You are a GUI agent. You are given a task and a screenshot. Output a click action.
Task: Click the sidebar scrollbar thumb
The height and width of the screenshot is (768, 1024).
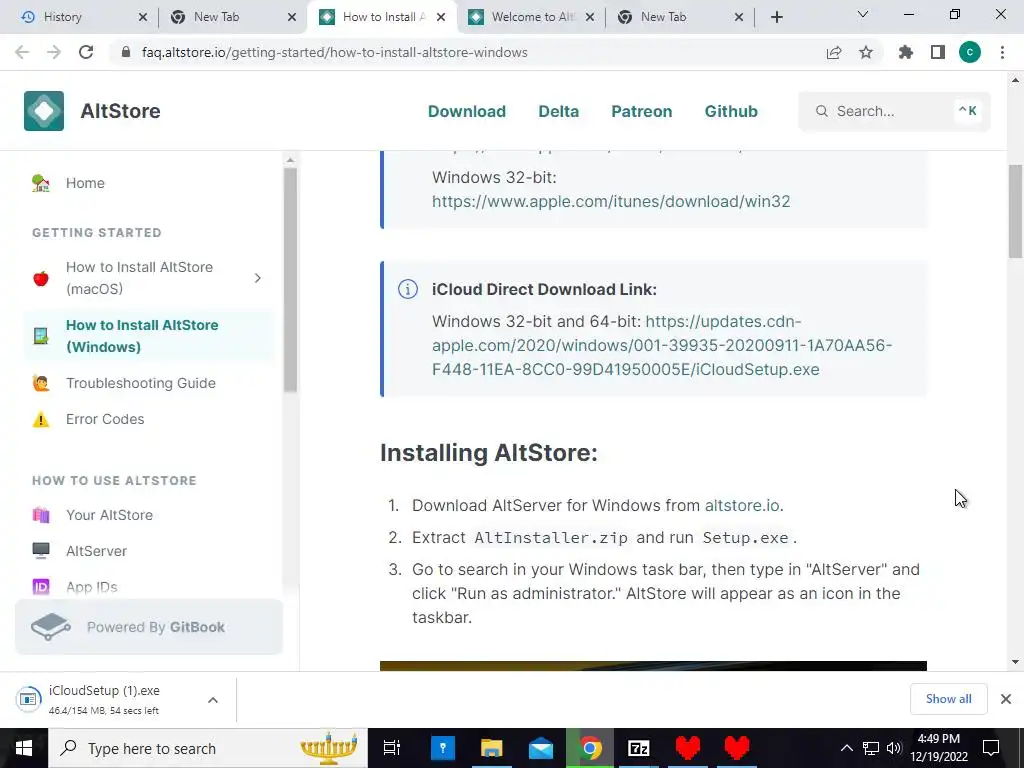290,280
